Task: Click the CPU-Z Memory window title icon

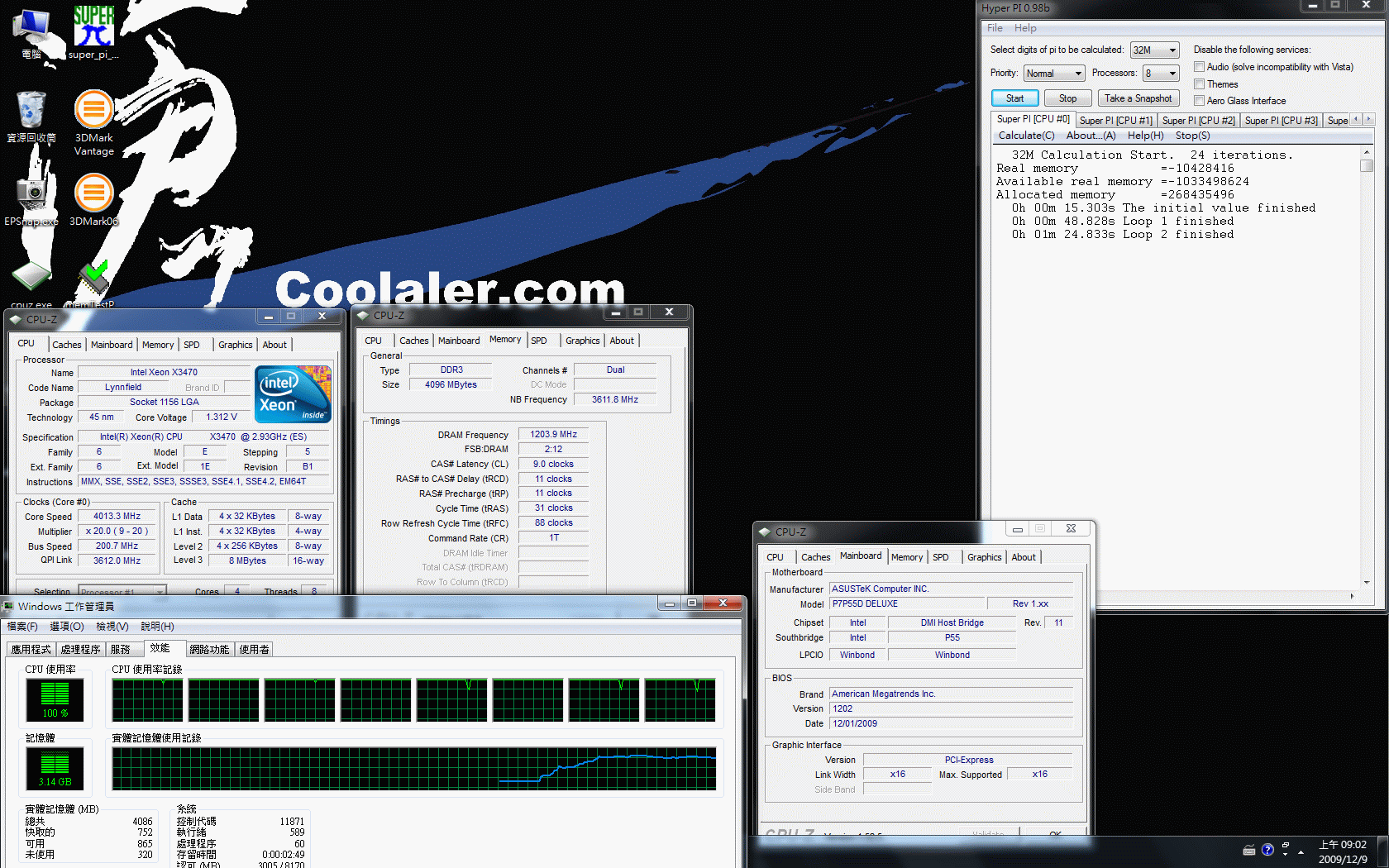Action: (362, 315)
